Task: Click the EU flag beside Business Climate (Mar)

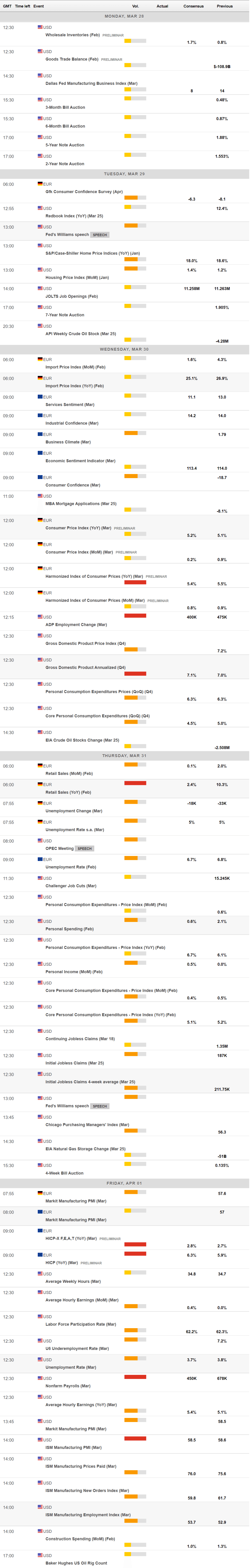Action: pyautogui.click(x=40, y=435)
